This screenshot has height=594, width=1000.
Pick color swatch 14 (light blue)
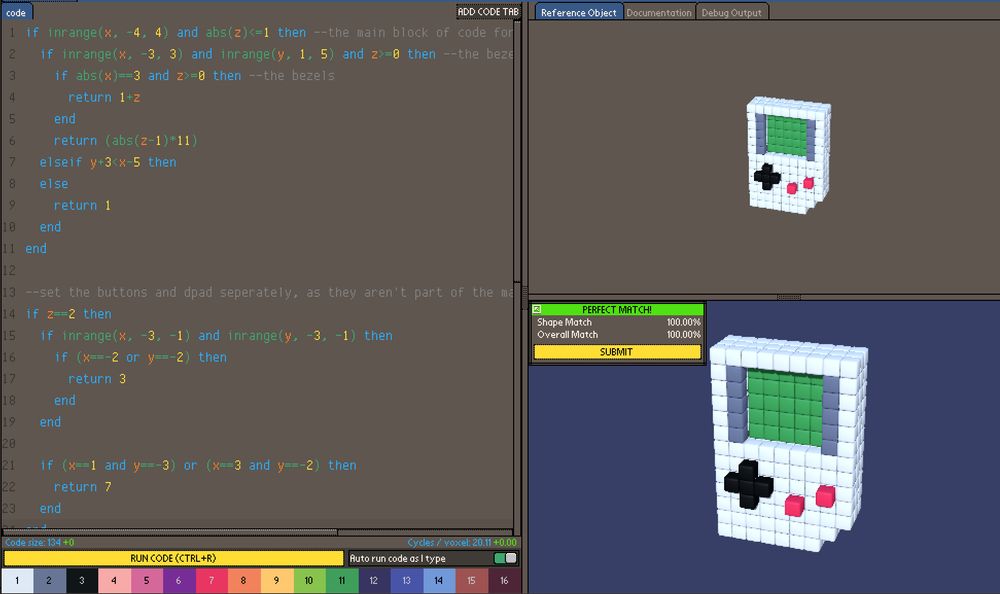tap(439, 581)
